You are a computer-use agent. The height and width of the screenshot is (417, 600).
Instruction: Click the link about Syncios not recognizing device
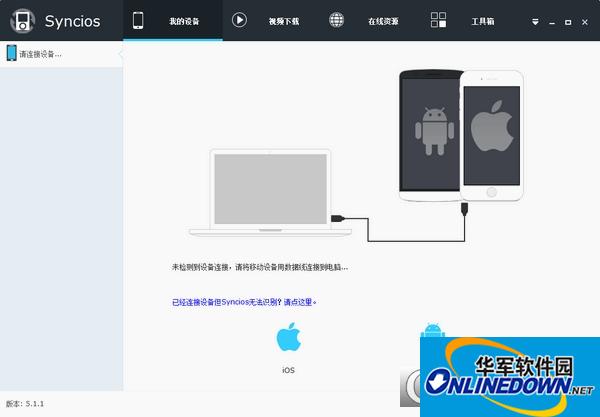tap(244, 302)
